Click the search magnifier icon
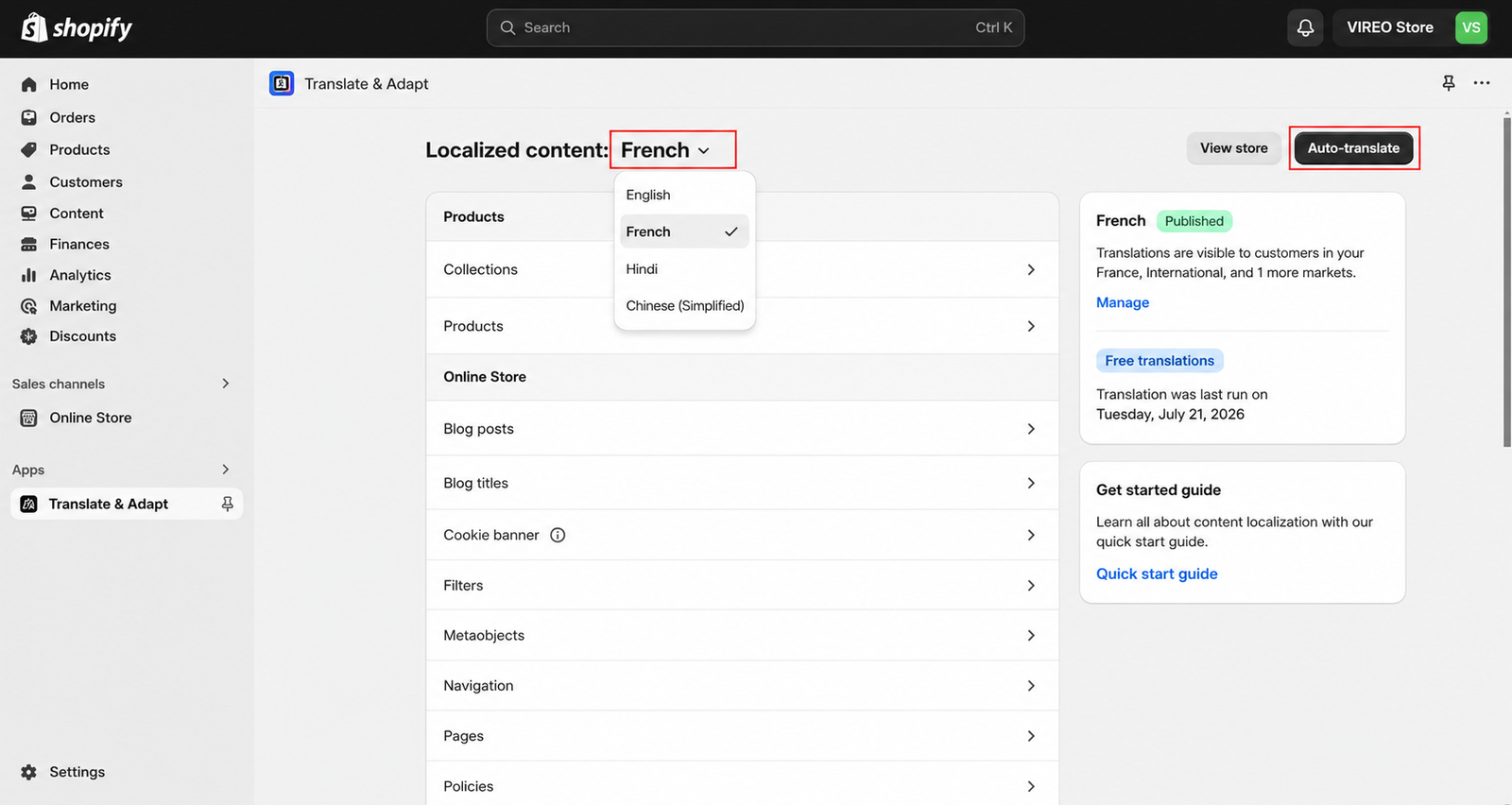The width and height of the screenshot is (1512, 805). pos(507,27)
